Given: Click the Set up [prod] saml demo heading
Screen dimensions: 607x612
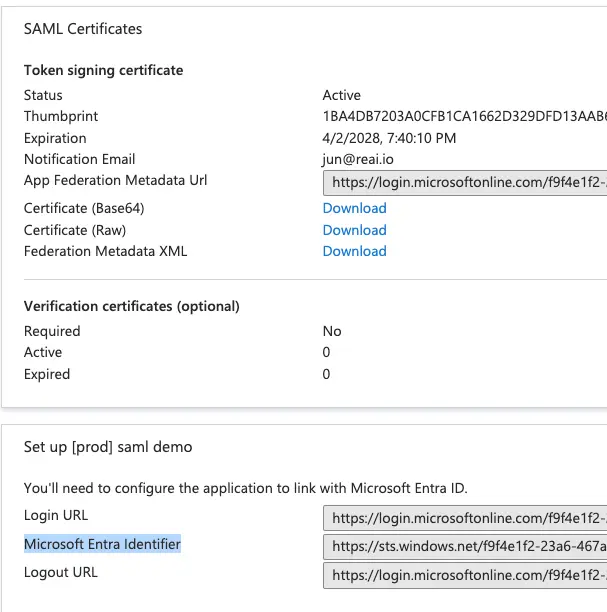Looking at the screenshot, I should click(108, 447).
